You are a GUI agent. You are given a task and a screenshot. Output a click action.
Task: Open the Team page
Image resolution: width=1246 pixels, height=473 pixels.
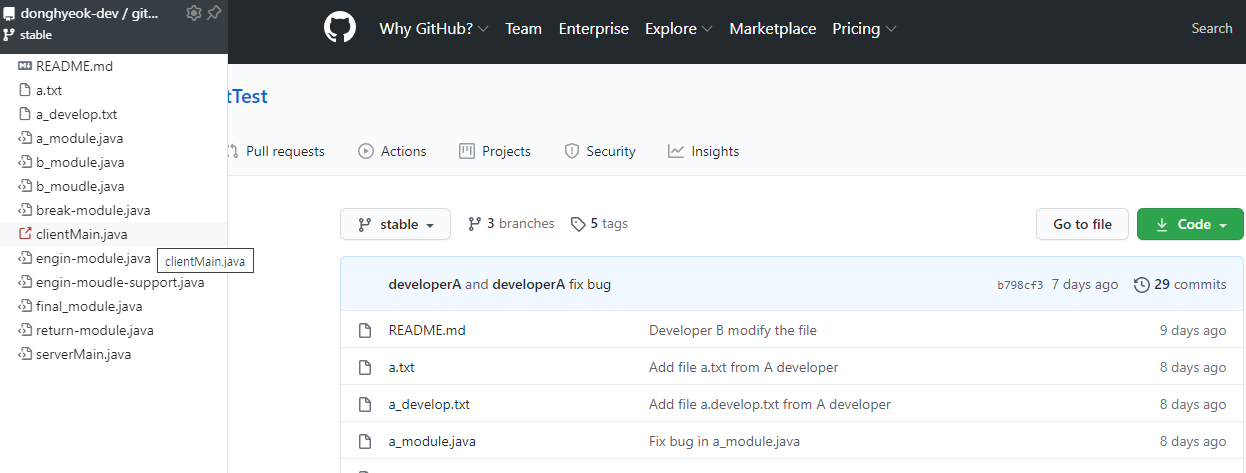(x=523, y=29)
